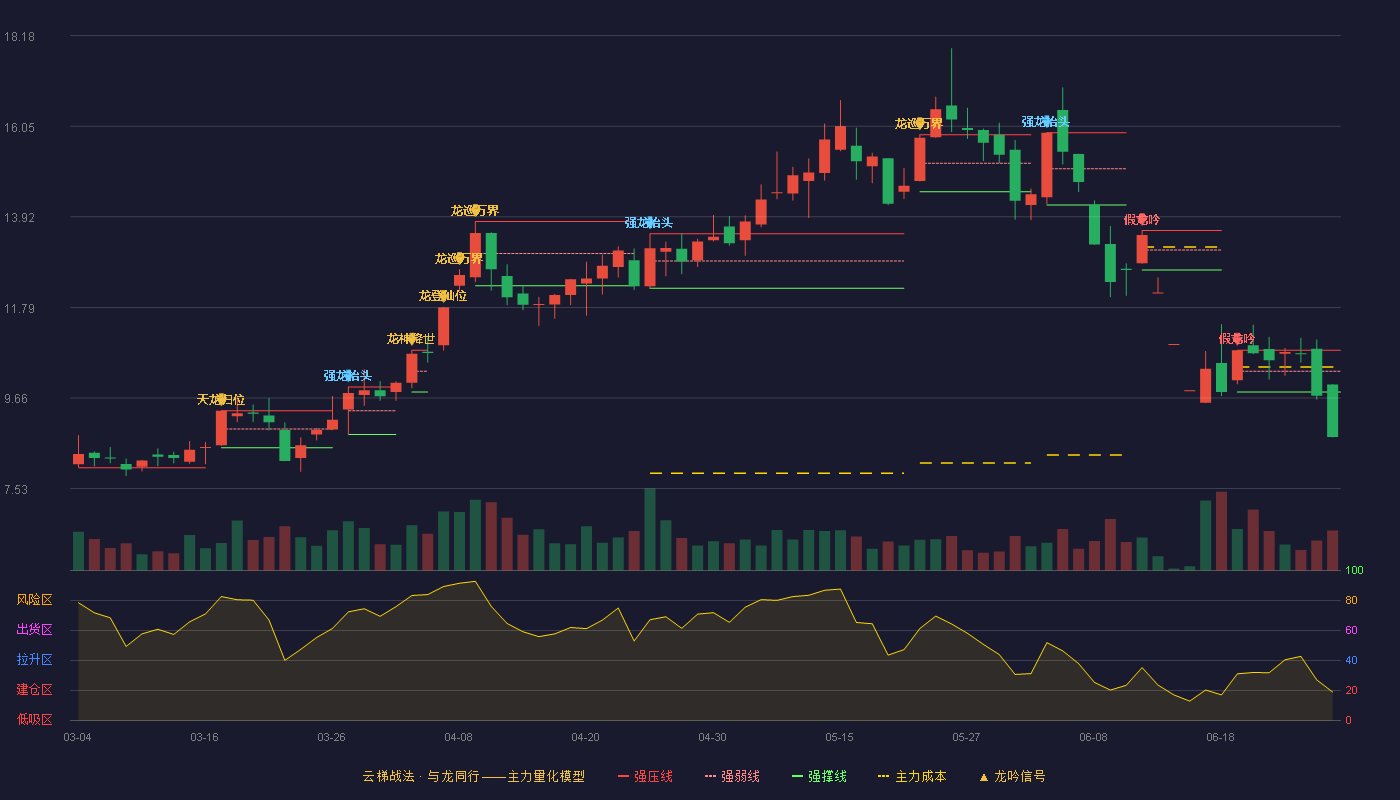Toggle the 主力成本 legend entry
This screenshot has width=1400, height=800.
click(x=912, y=776)
